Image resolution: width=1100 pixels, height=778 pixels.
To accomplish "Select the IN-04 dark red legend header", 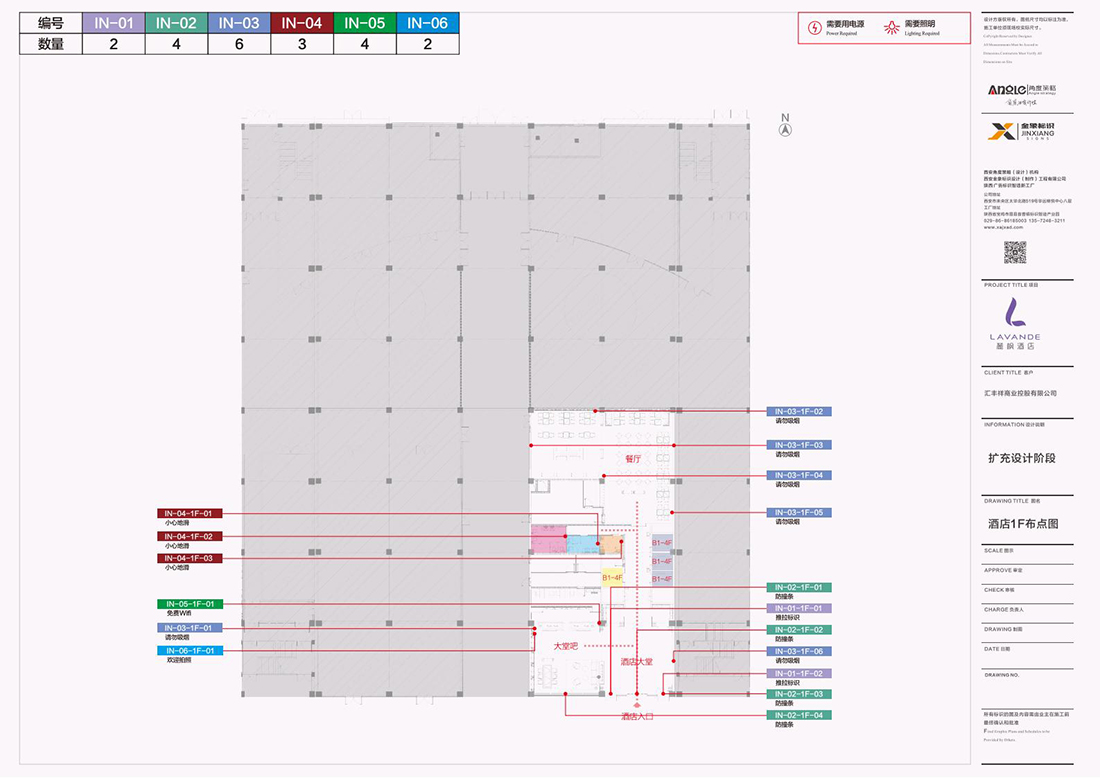I will [302, 23].
